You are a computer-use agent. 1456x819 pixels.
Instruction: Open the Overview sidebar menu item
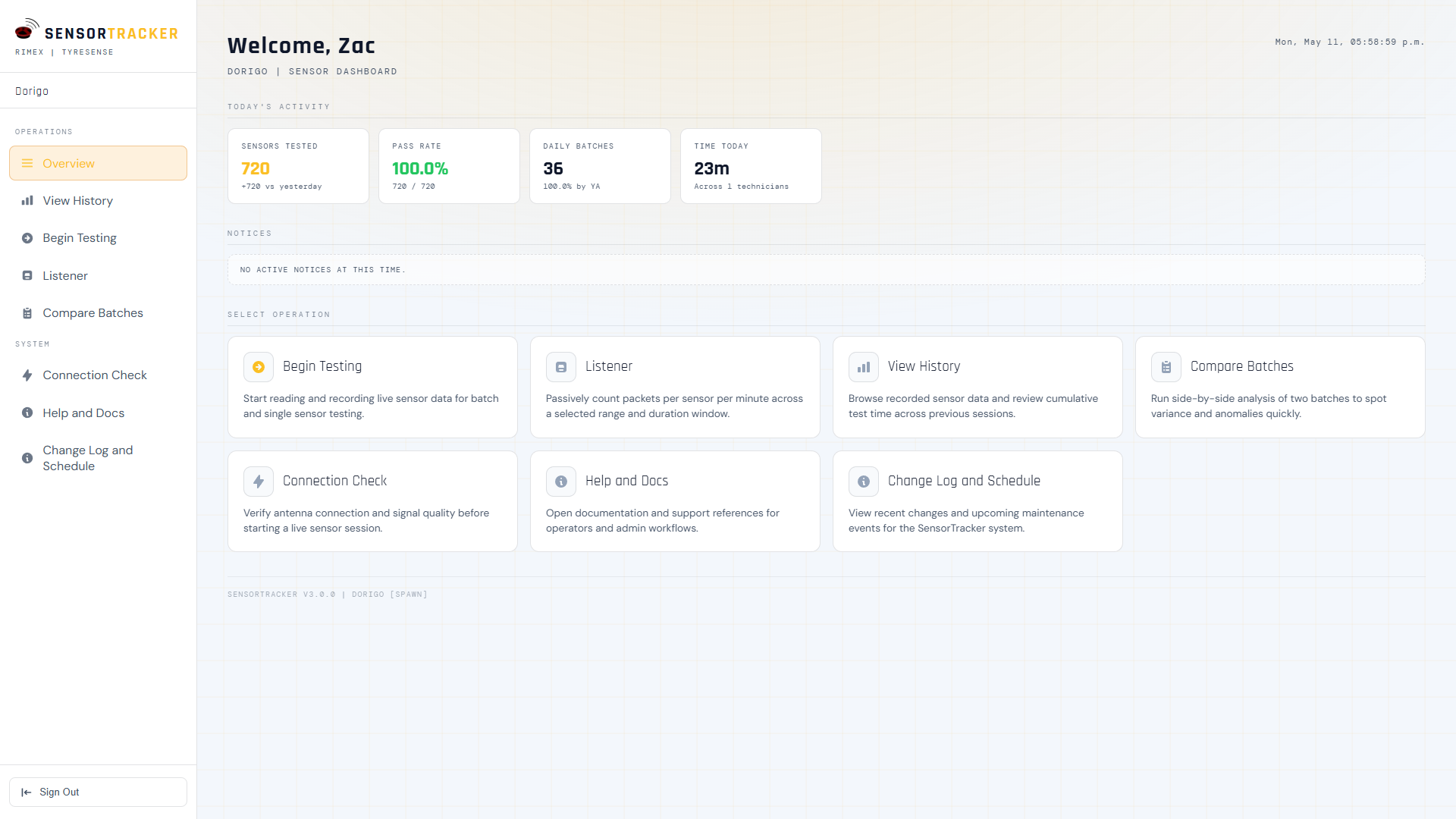[x=98, y=163]
